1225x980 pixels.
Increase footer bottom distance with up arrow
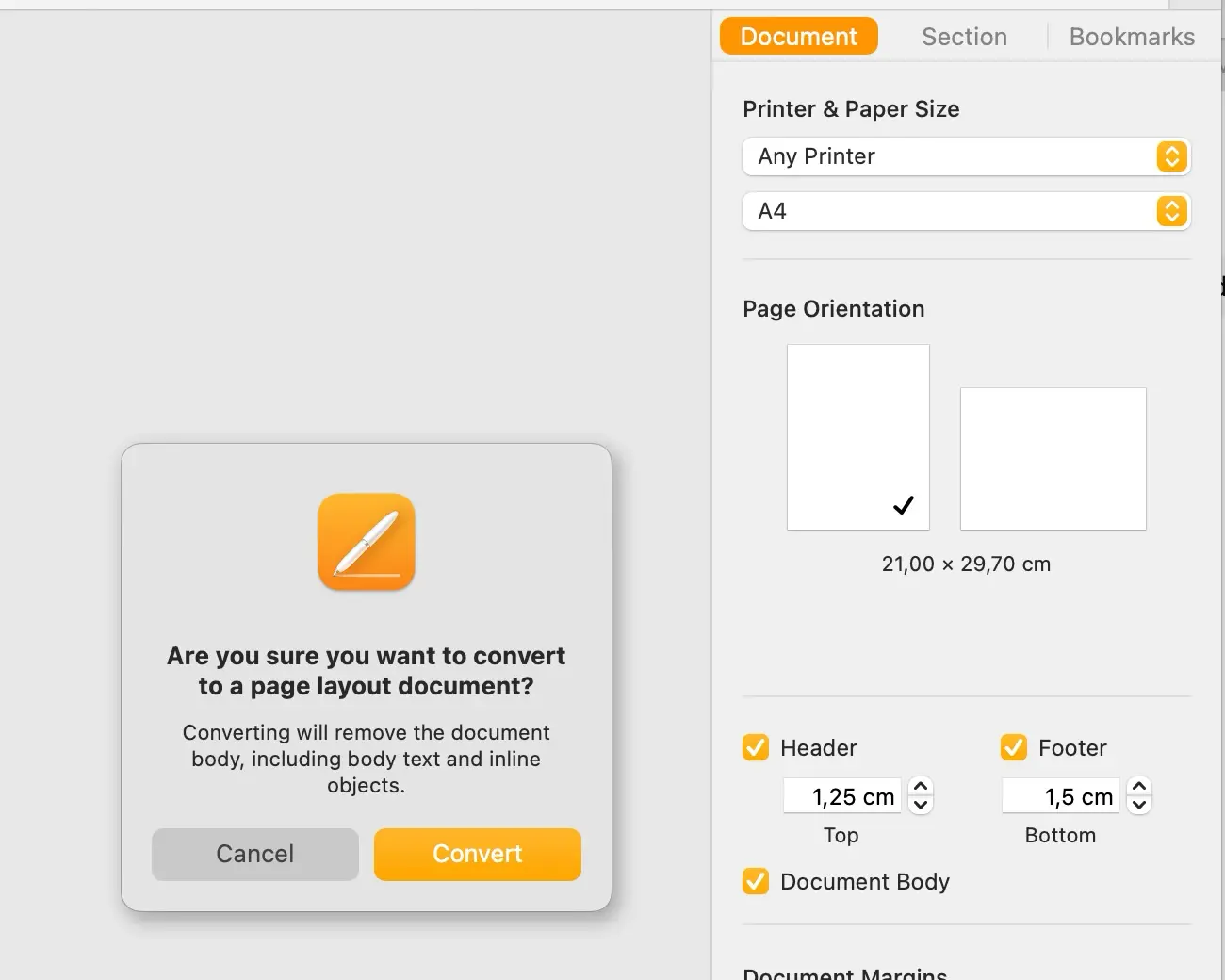[x=1139, y=787]
